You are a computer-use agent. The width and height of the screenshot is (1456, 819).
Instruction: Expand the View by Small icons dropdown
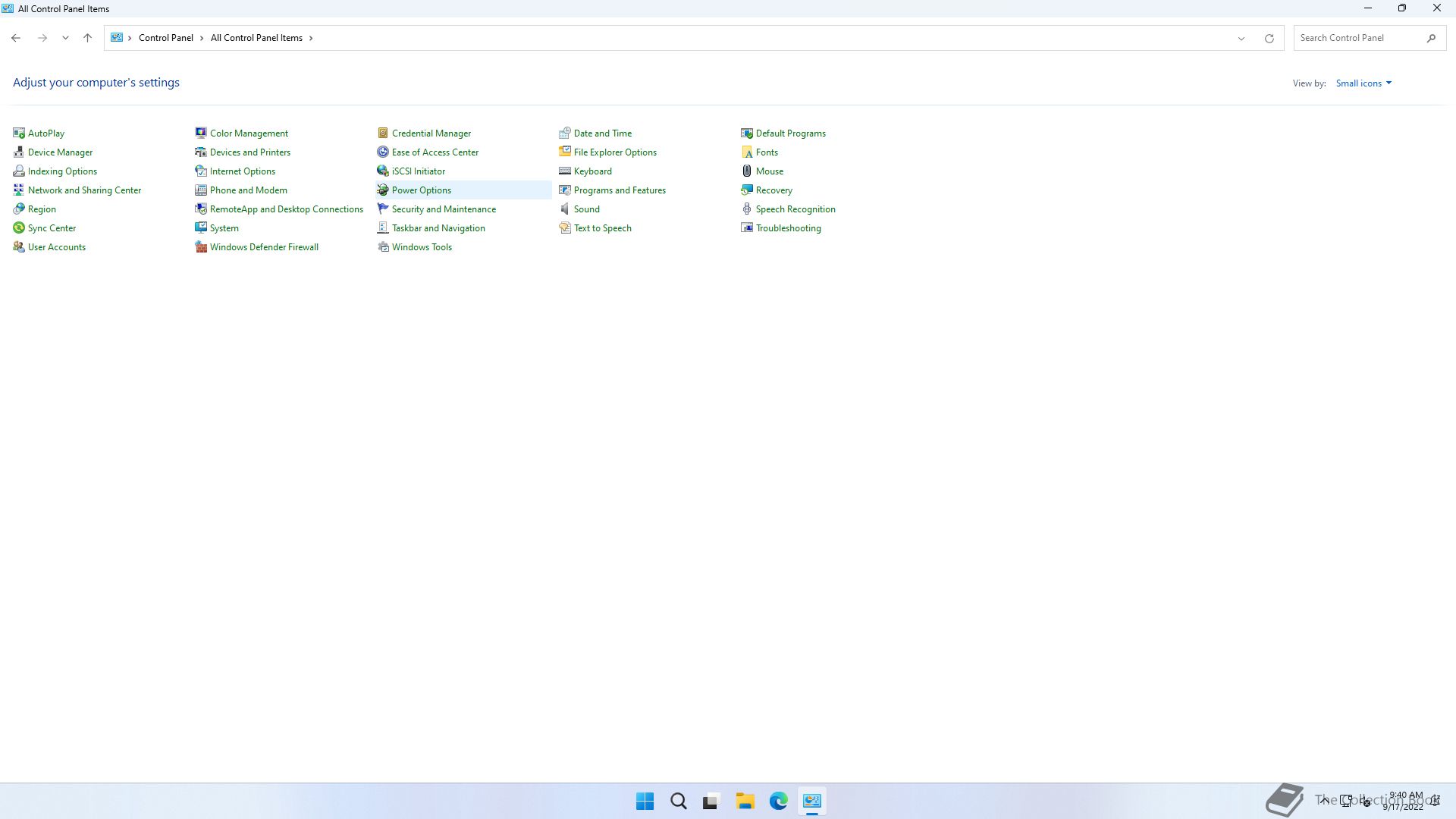1363,83
